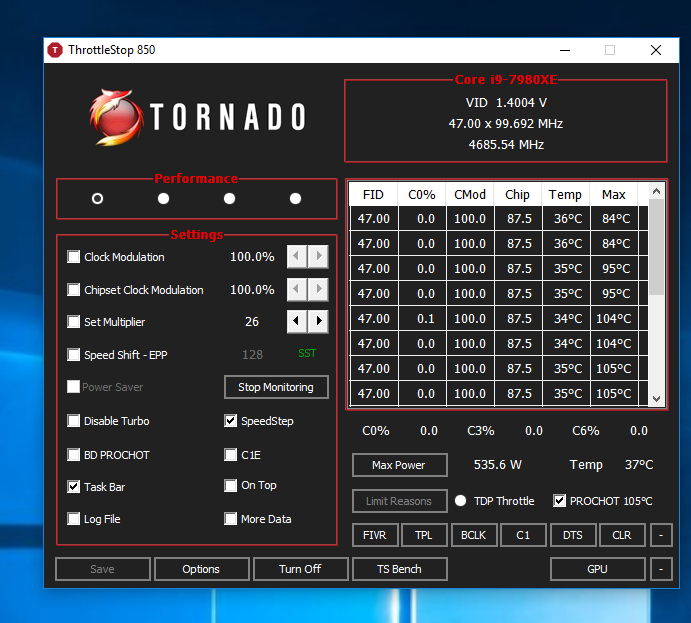691x623 pixels.
Task: Click the 4685.54 MHz frequency readout
Action: pyautogui.click(x=506, y=145)
